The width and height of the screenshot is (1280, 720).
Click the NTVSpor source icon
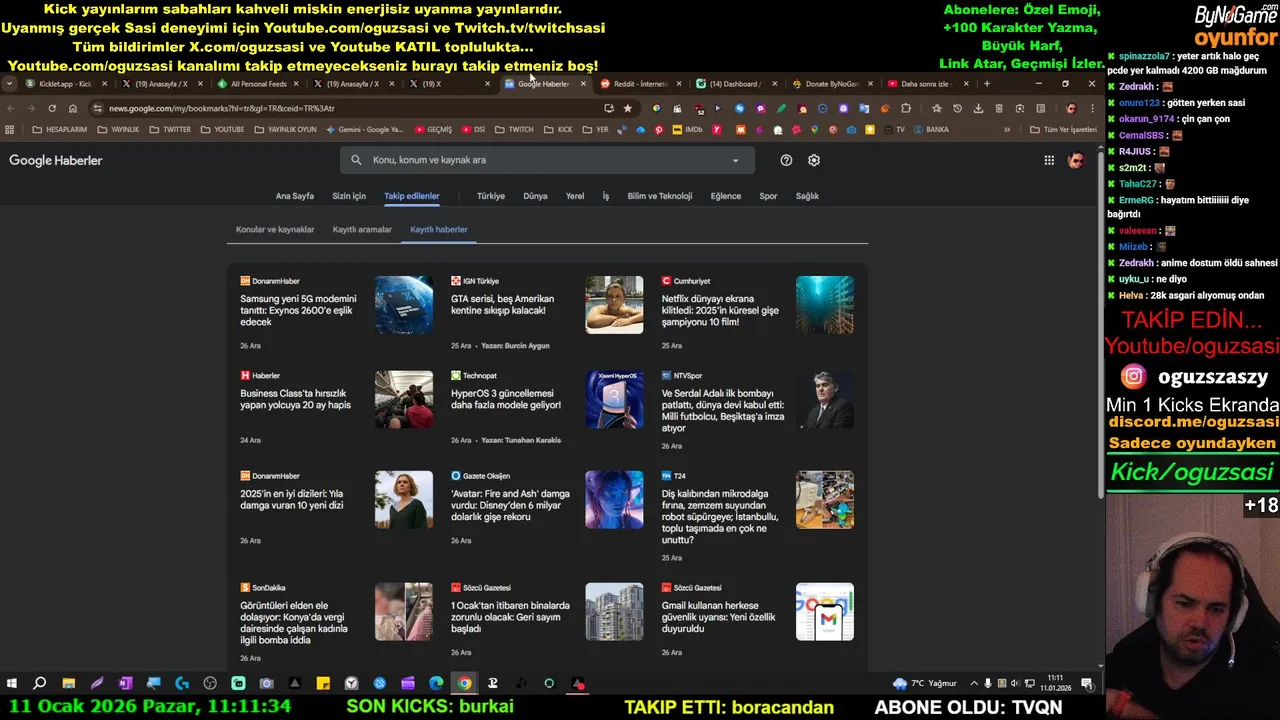click(666, 375)
